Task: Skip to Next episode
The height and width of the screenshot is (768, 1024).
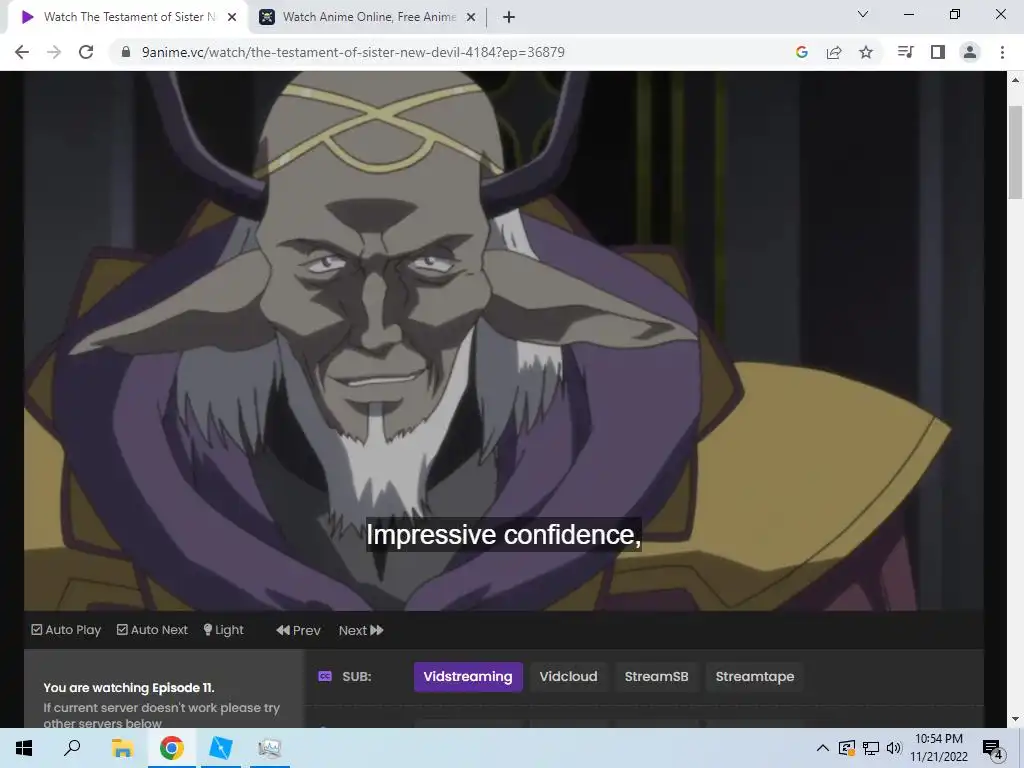Action: coord(361,630)
